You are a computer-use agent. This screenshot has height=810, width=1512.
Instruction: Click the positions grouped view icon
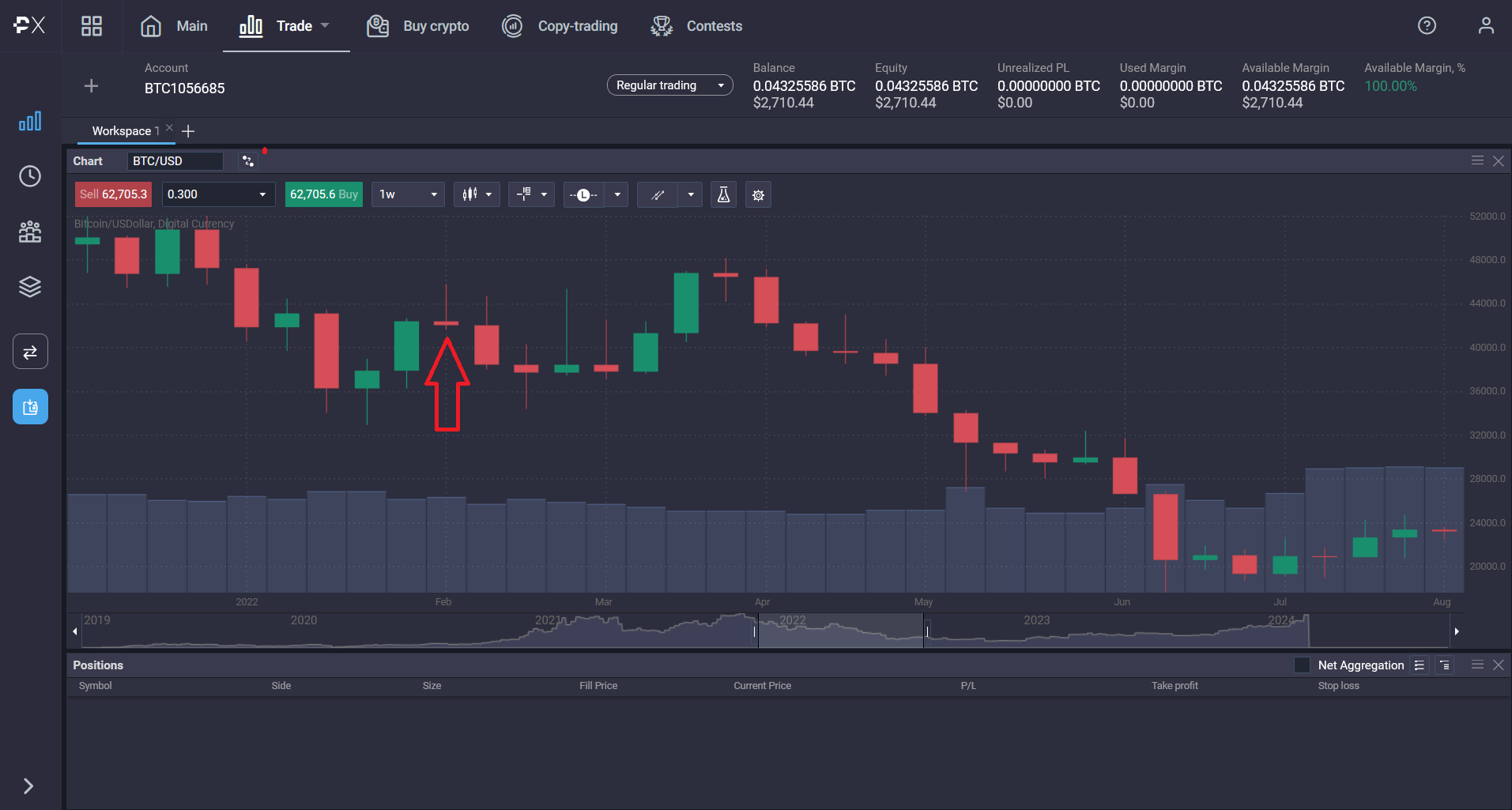pyautogui.click(x=1445, y=665)
